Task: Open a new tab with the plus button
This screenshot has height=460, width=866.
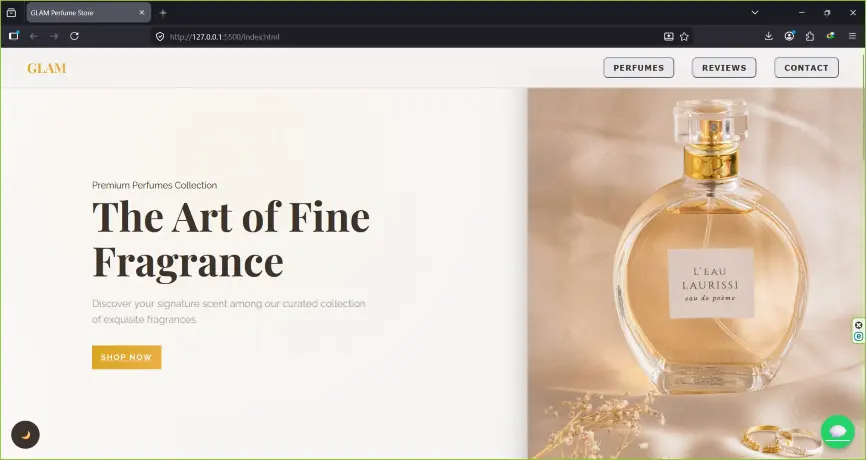Action: pos(163,13)
